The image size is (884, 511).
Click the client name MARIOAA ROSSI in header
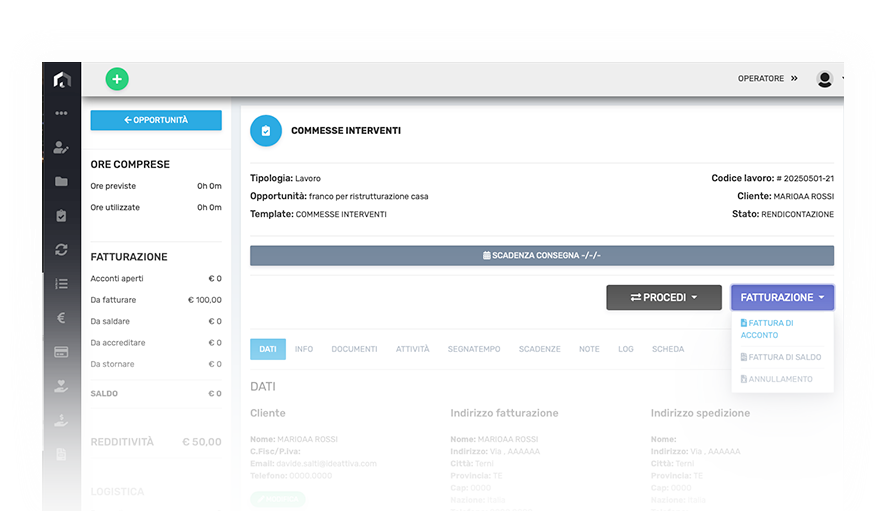tap(803, 196)
